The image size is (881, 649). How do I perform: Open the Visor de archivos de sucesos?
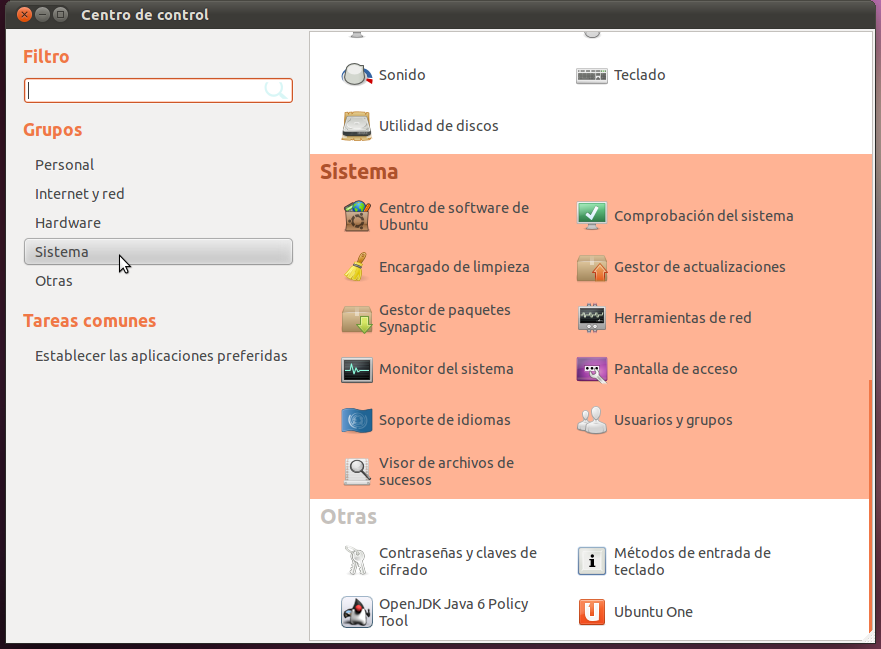coord(445,471)
